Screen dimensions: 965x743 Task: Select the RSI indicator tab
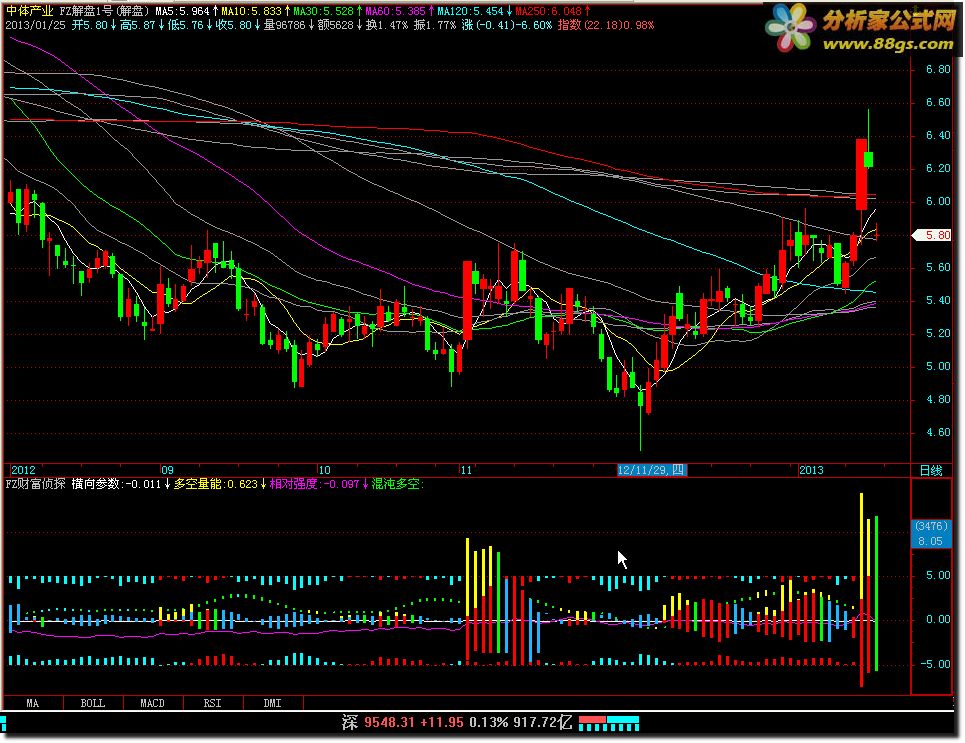[213, 703]
